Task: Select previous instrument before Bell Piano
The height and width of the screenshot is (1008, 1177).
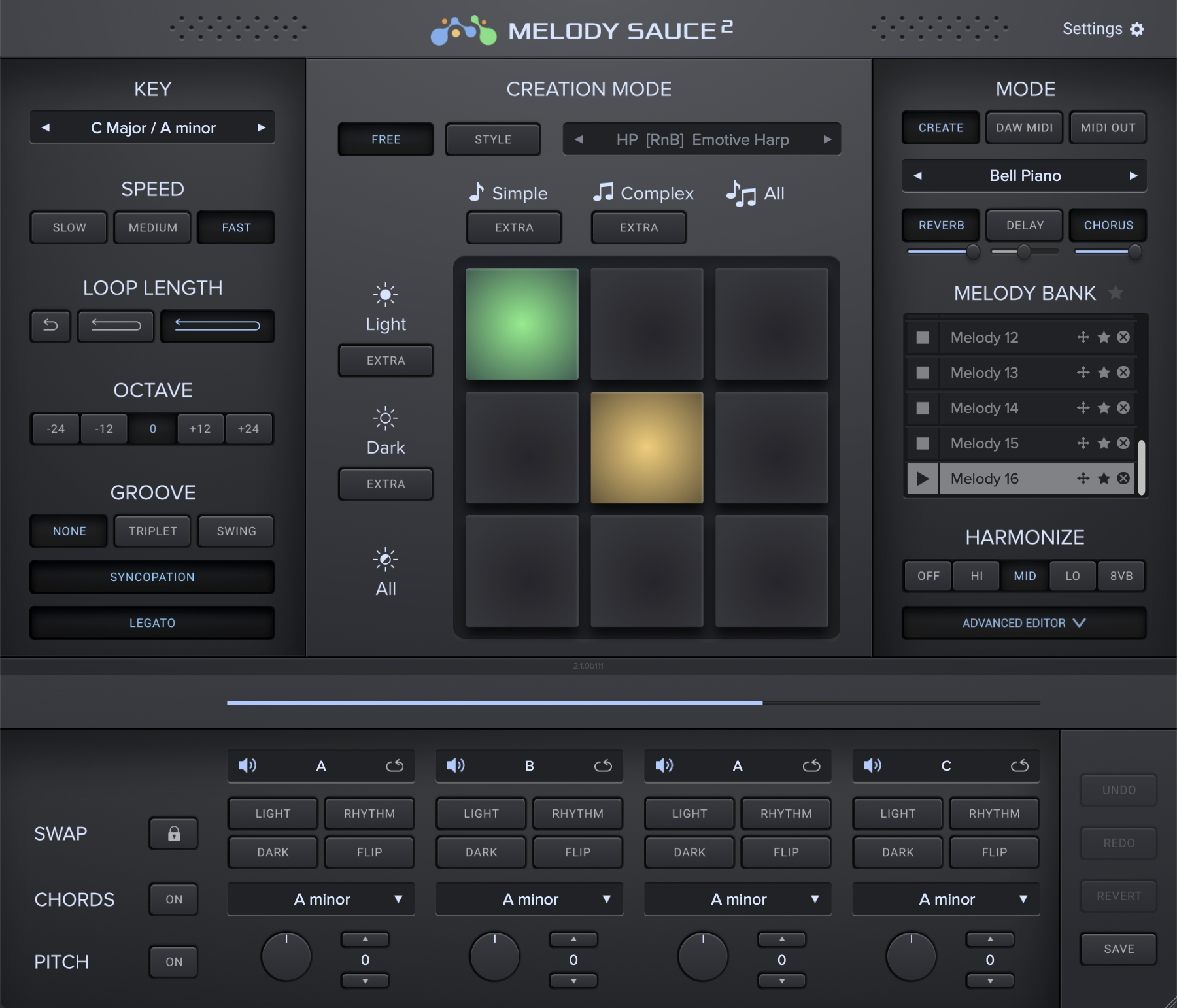Action: (917, 176)
